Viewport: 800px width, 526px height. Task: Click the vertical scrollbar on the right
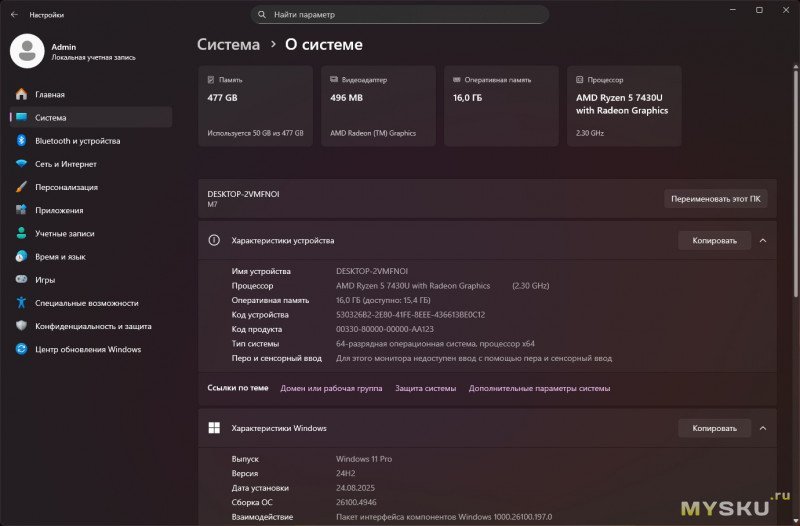[x=795, y=182]
